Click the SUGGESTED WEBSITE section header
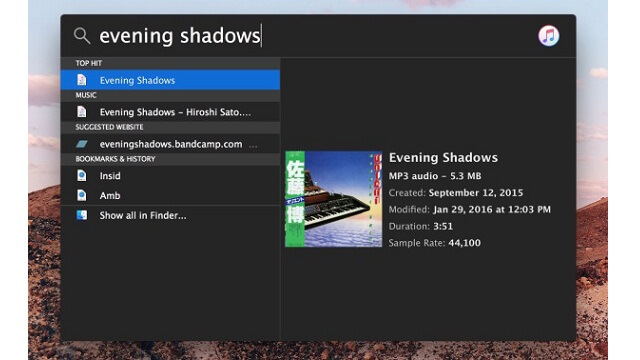 point(109,127)
